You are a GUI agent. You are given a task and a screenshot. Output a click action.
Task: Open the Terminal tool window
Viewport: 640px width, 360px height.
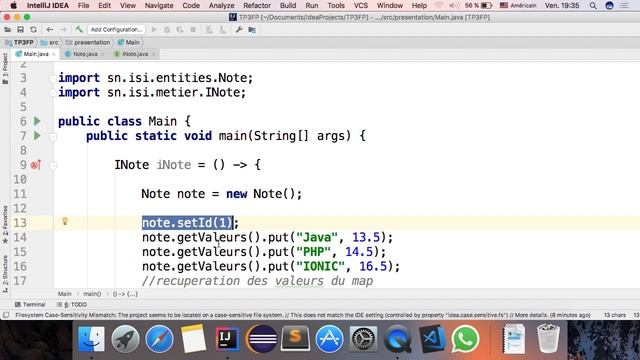[x=30, y=304]
